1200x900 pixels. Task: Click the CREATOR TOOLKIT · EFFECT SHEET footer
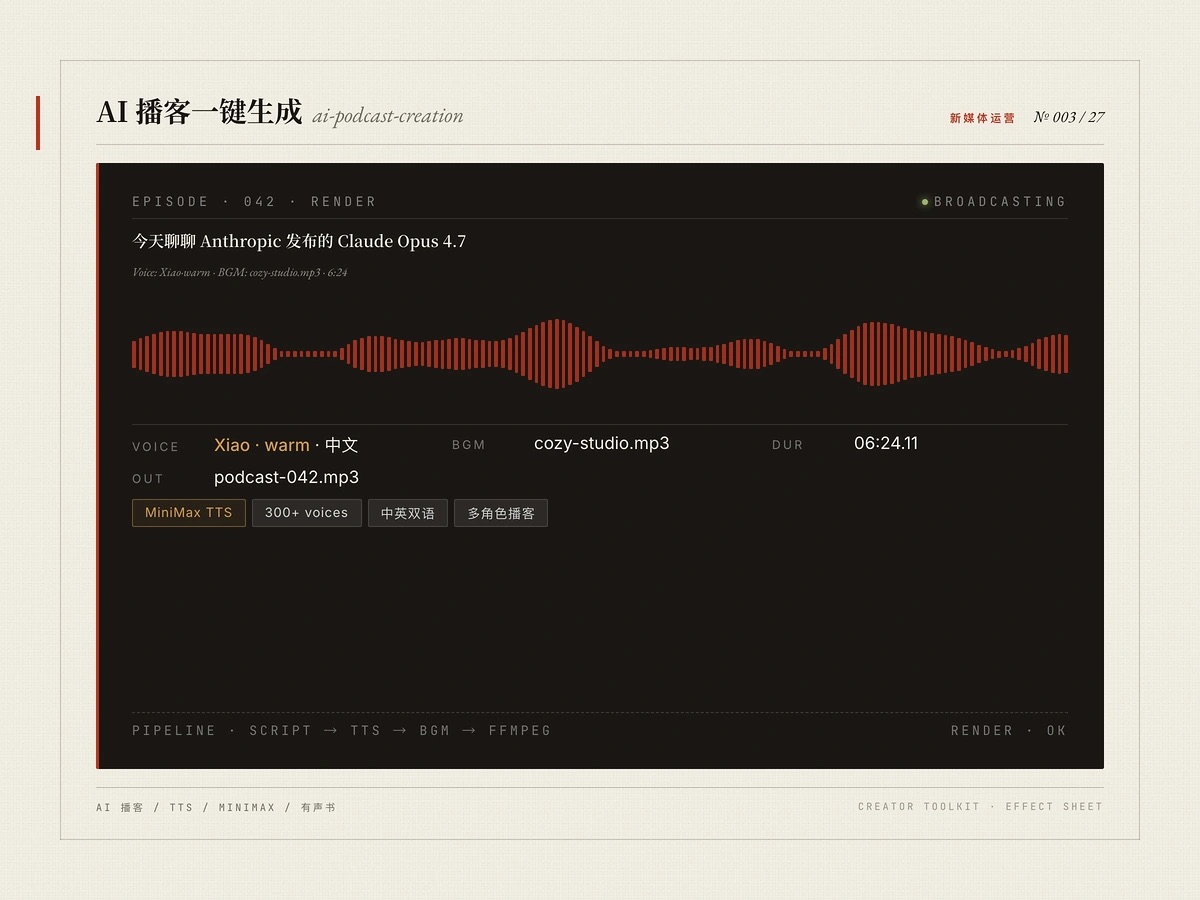click(980, 806)
